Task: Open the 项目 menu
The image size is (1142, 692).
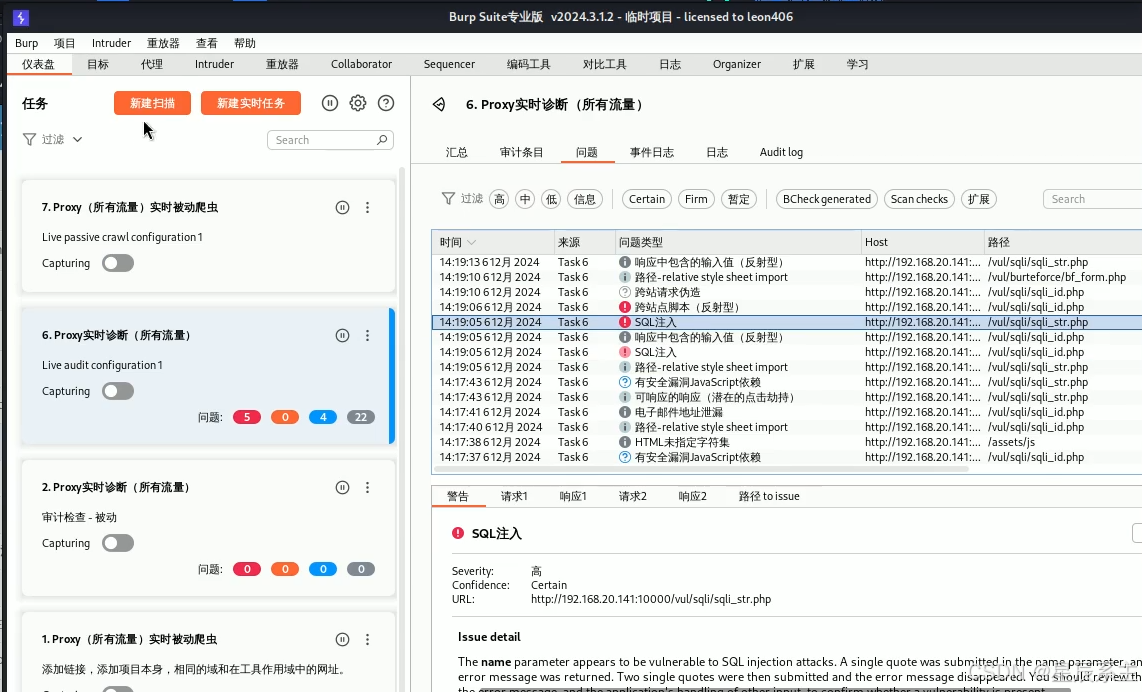Action: pyautogui.click(x=64, y=43)
